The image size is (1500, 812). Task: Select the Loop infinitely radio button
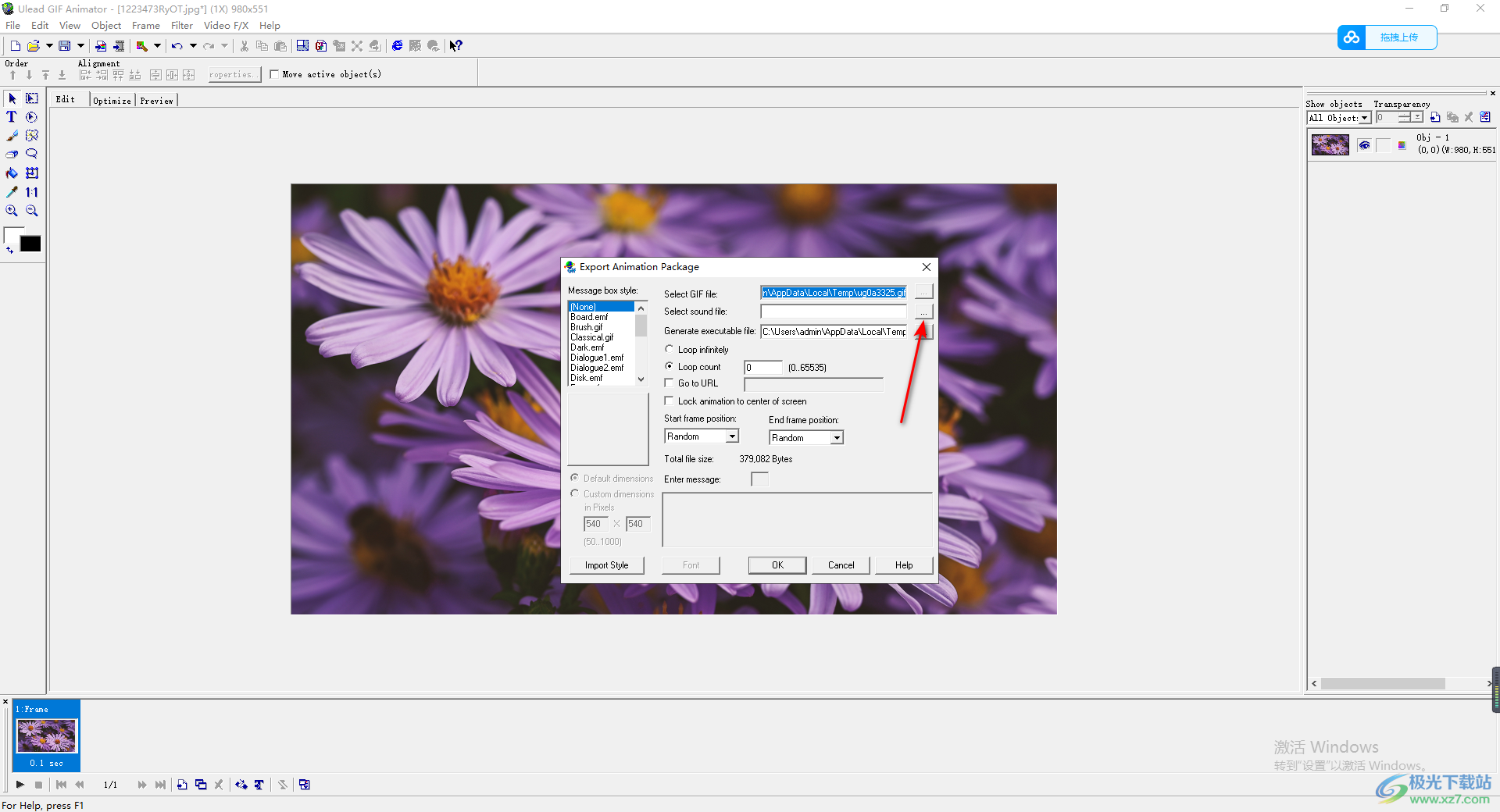670,350
